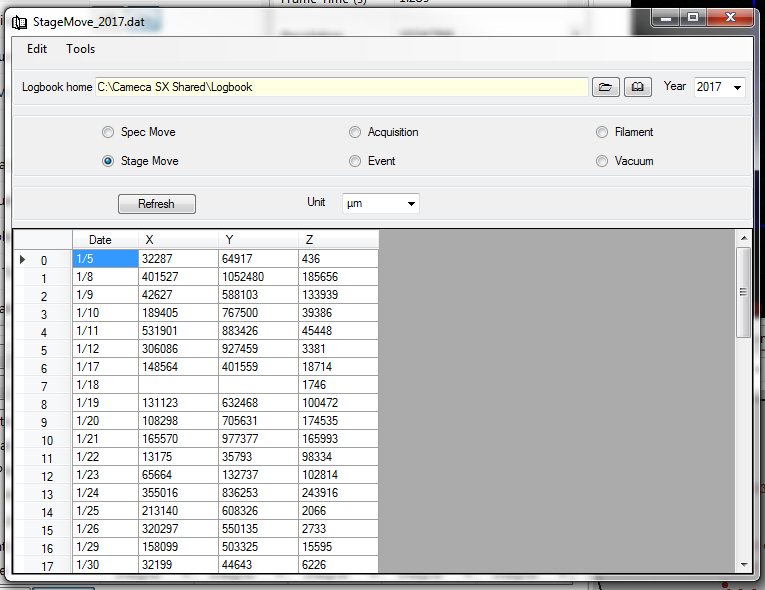This screenshot has height=590, width=765.
Task: Click the Date column header
Action: (104, 240)
